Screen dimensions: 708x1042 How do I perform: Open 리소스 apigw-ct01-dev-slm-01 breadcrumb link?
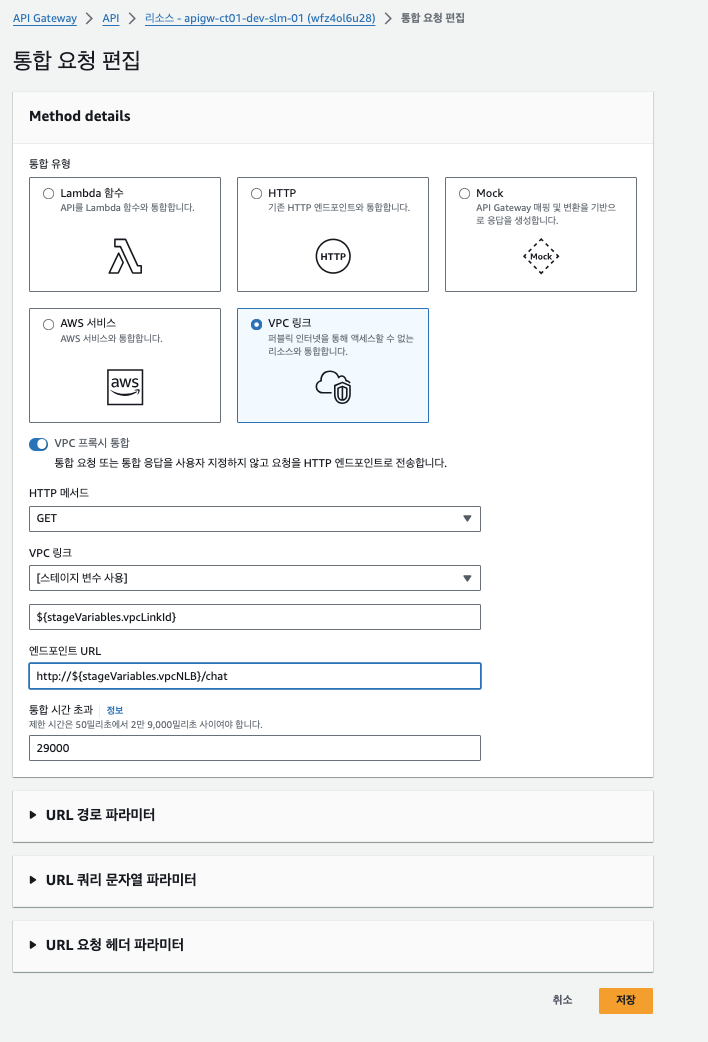(x=260, y=18)
